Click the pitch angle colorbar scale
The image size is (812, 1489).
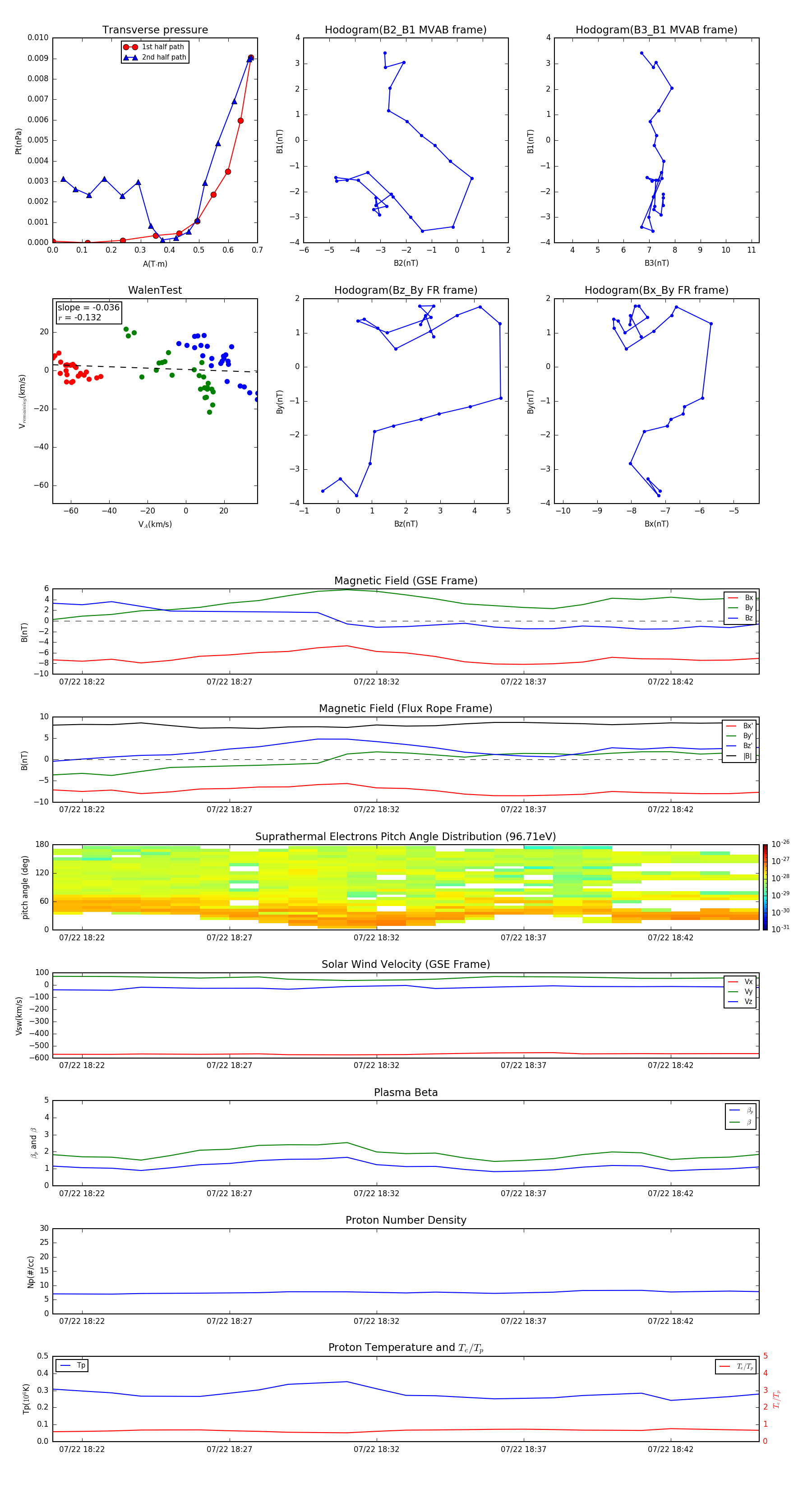(765, 887)
